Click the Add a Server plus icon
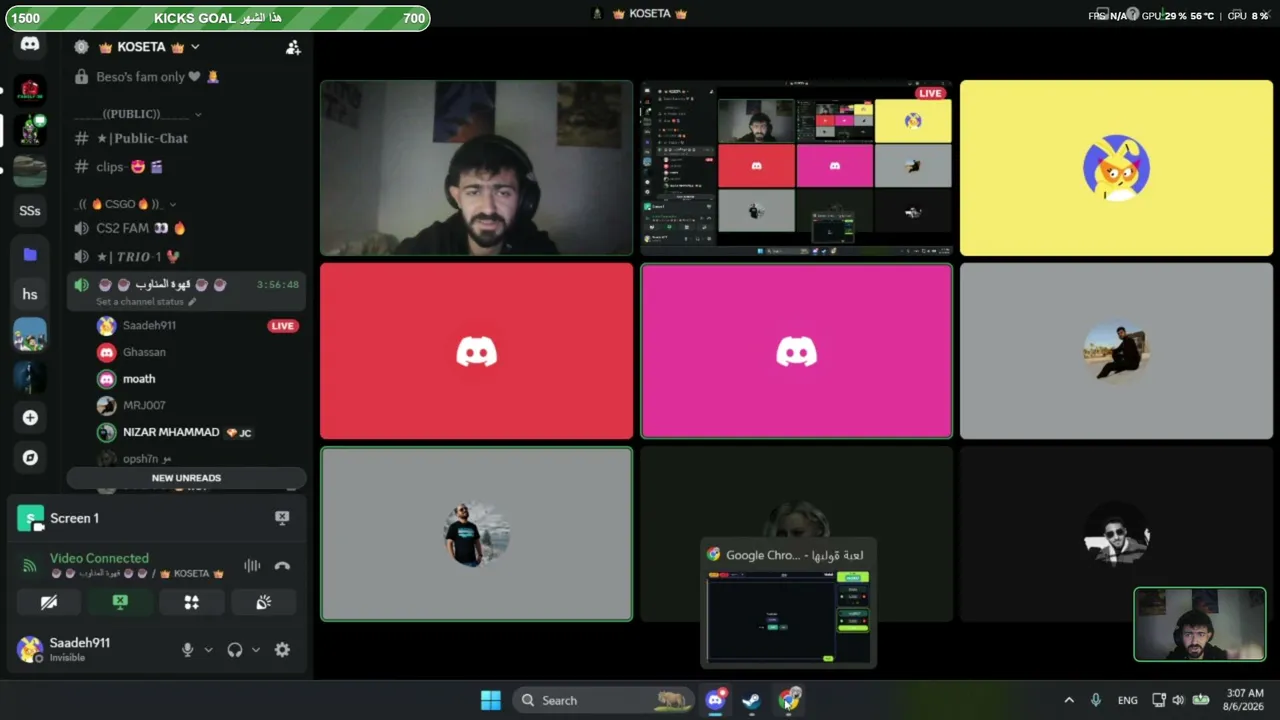 point(30,417)
